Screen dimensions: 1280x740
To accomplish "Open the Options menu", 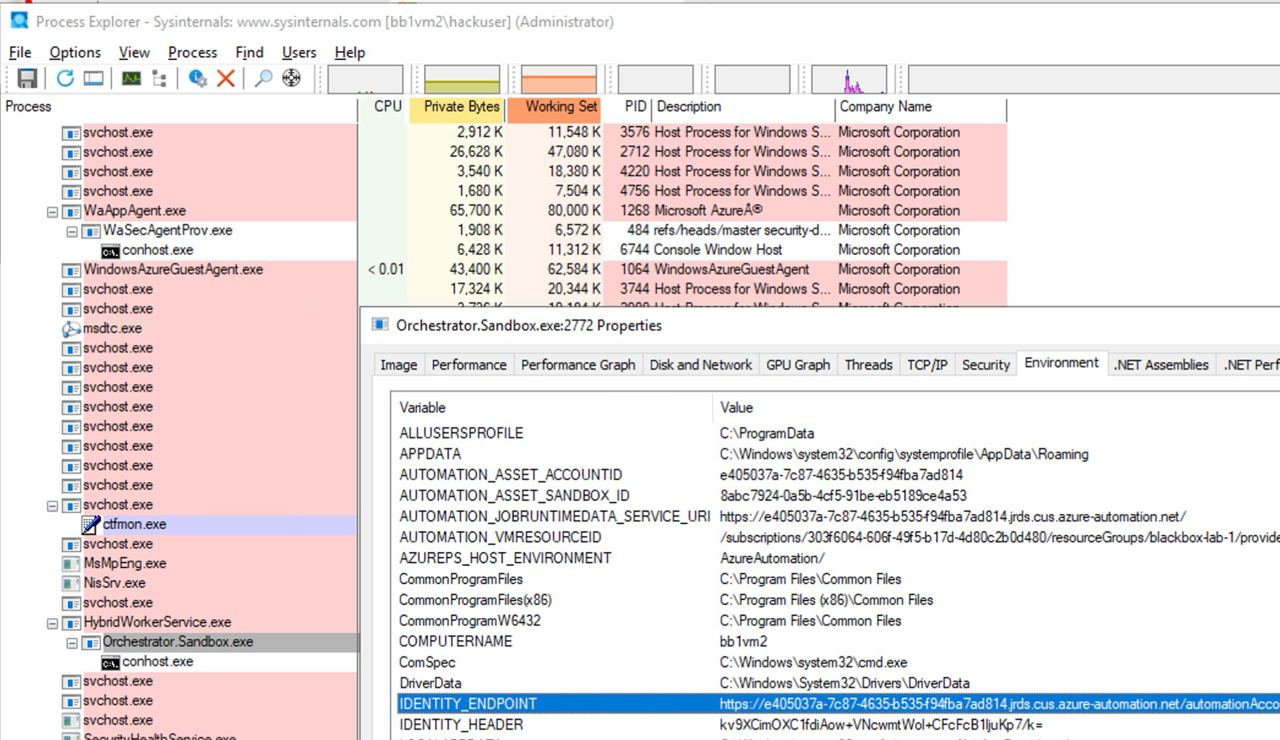I will pyautogui.click(x=75, y=53).
